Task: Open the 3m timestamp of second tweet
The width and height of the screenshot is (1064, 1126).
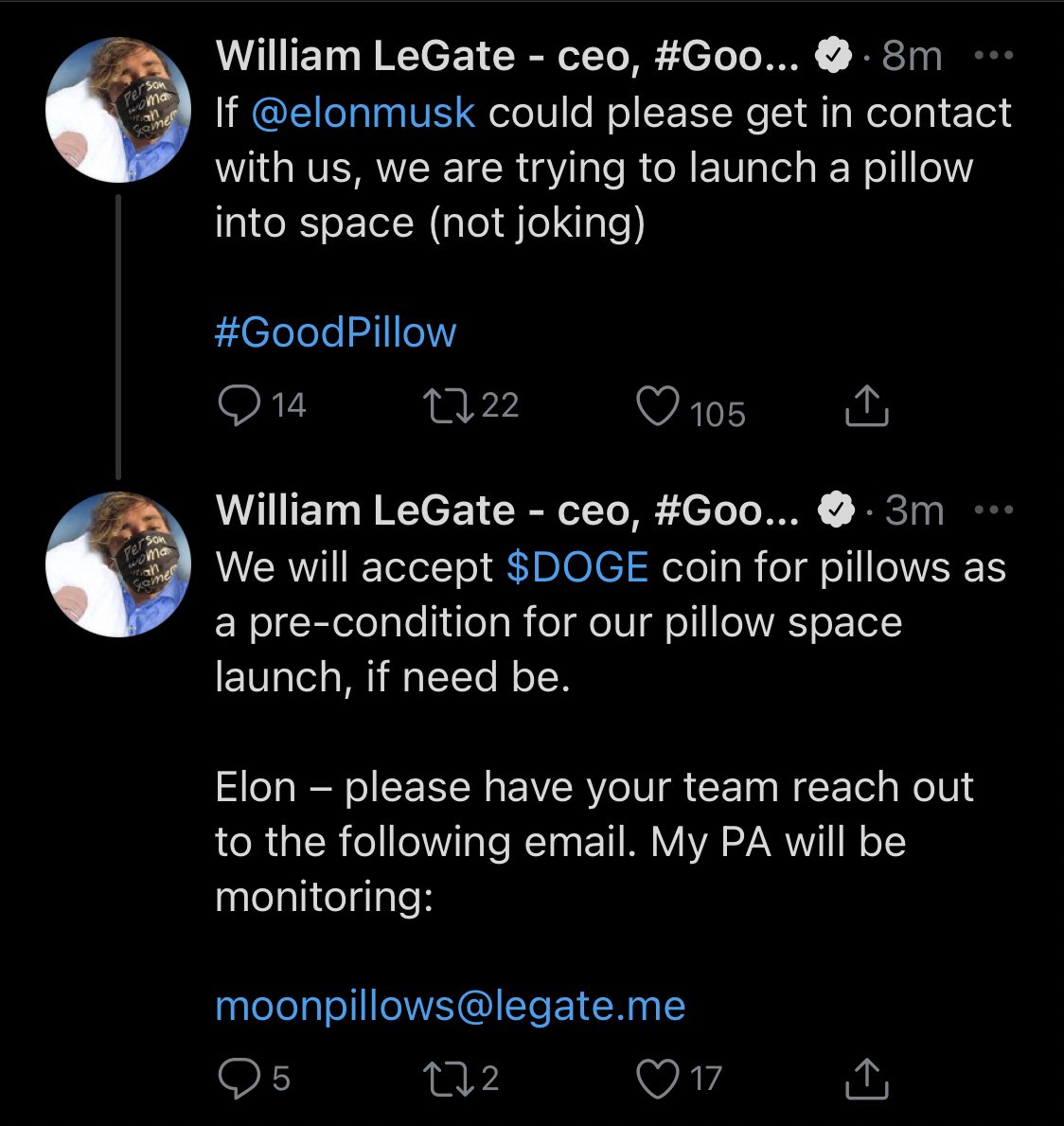Action: 913,510
